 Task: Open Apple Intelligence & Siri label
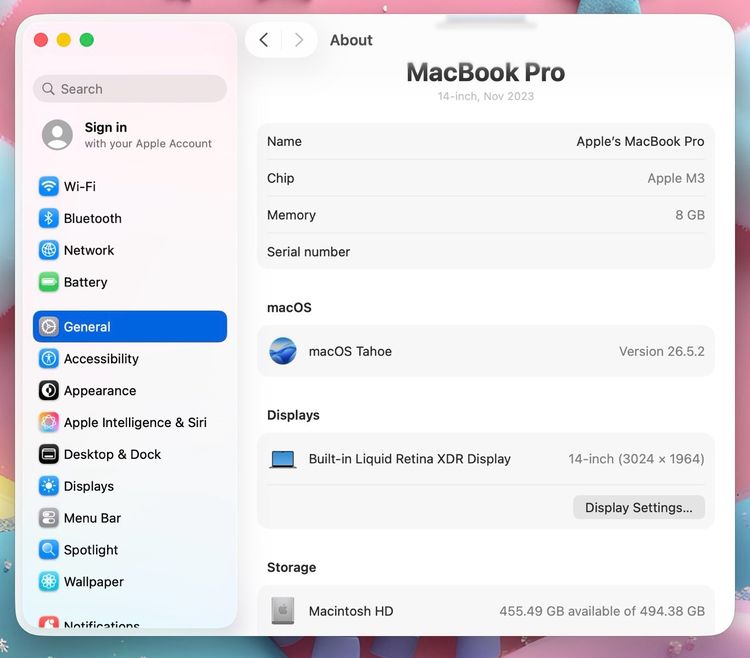135,423
